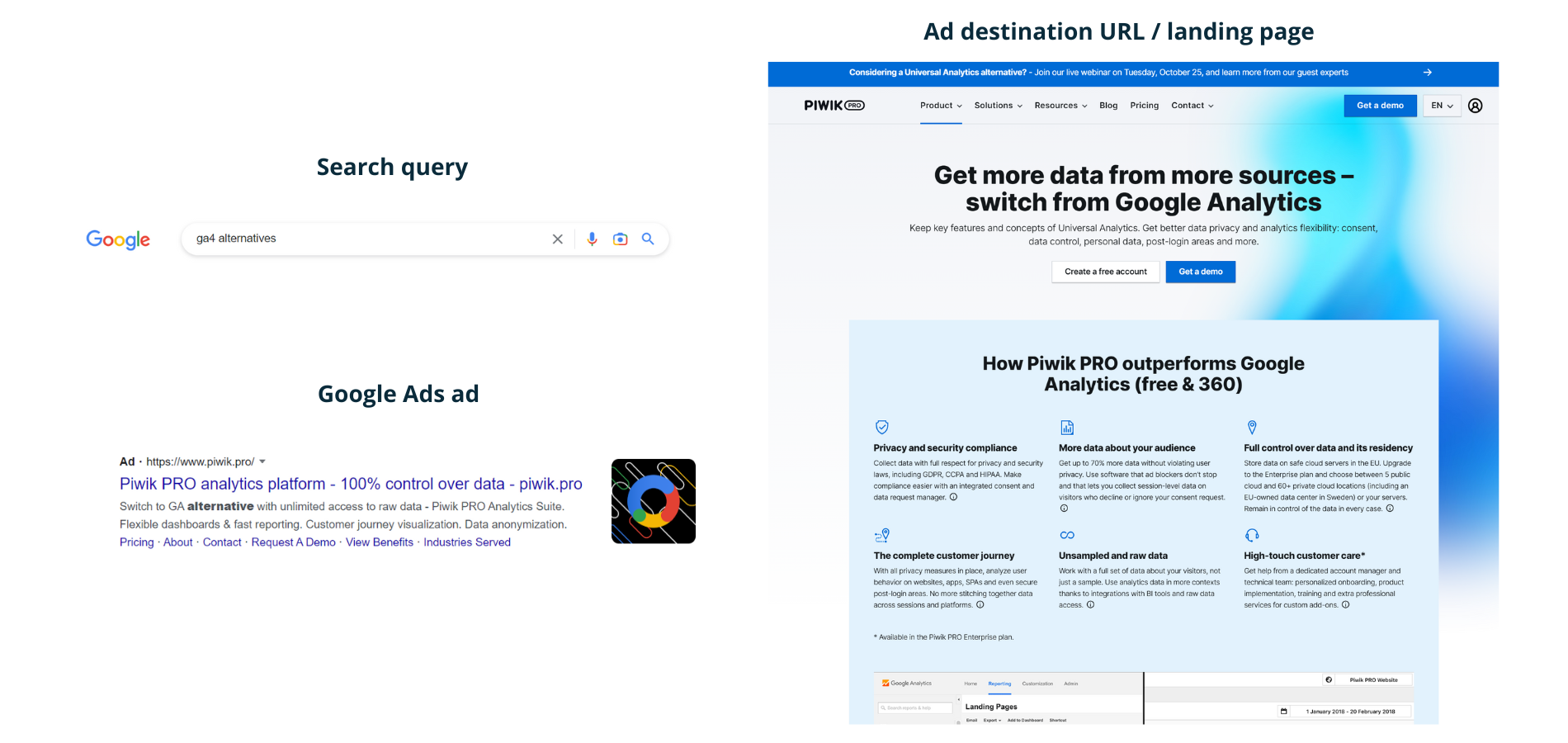Image resolution: width=1568 pixels, height=743 pixels.
Task: Click the data residency location pin icon
Action: tap(1252, 427)
